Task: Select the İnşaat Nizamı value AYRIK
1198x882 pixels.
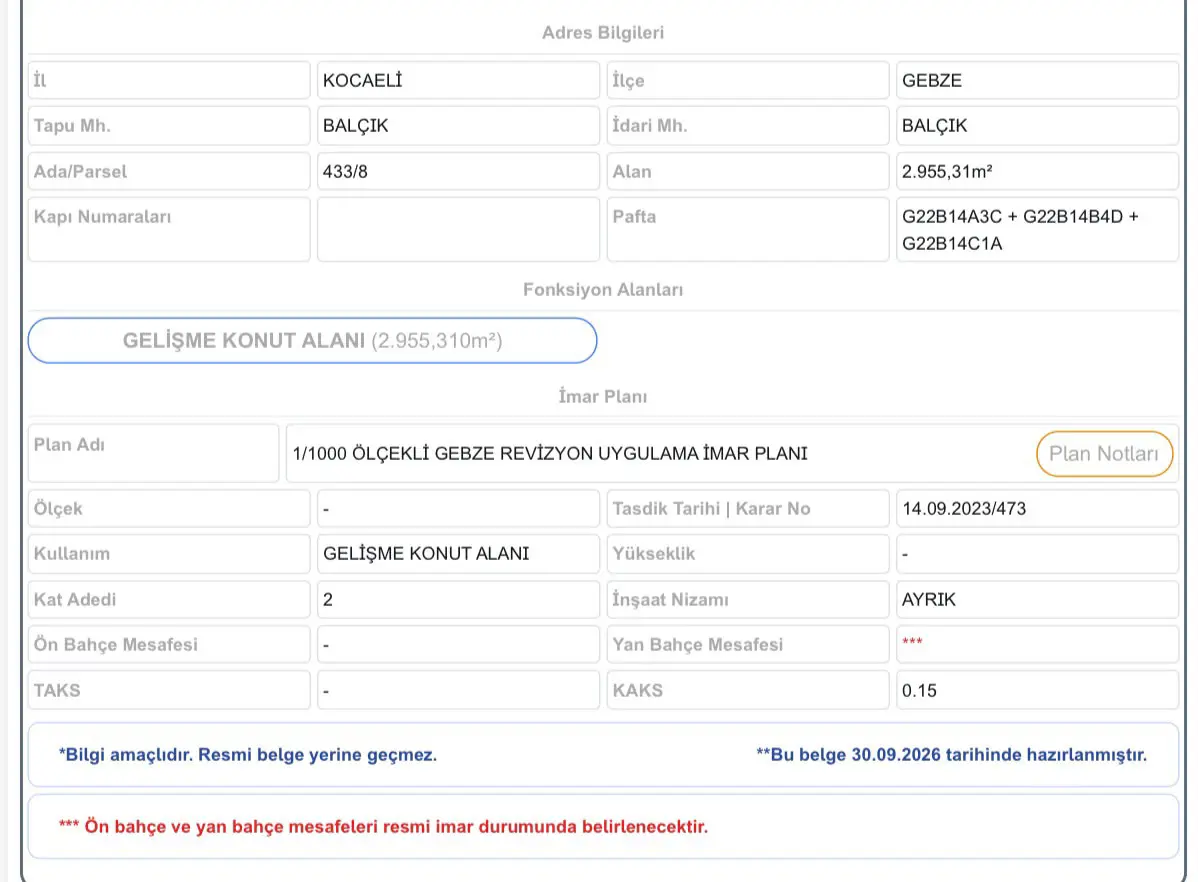Action: coord(1037,599)
